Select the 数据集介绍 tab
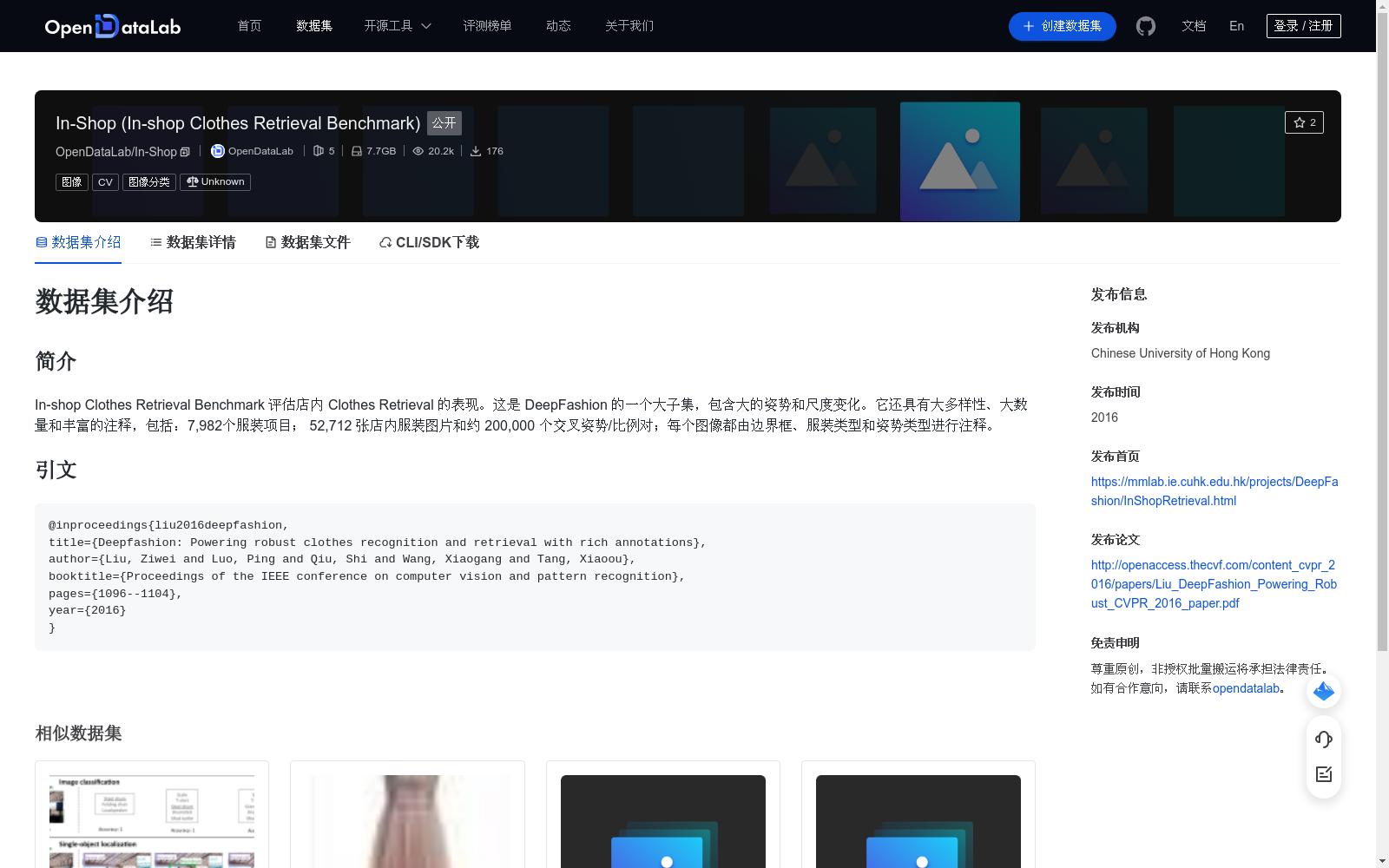Viewport: 1389px width, 868px height. [x=78, y=242]
